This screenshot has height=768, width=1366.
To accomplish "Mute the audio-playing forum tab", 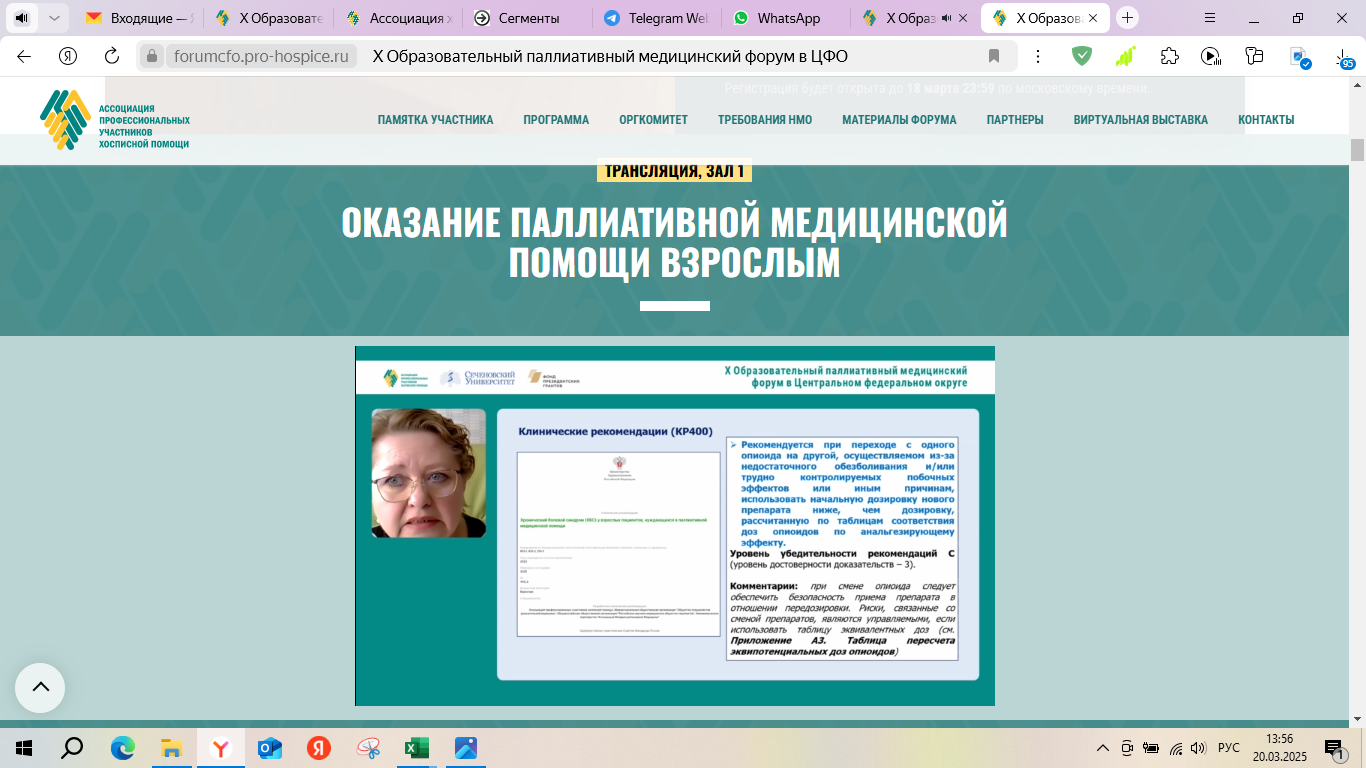I will [945, 18].
